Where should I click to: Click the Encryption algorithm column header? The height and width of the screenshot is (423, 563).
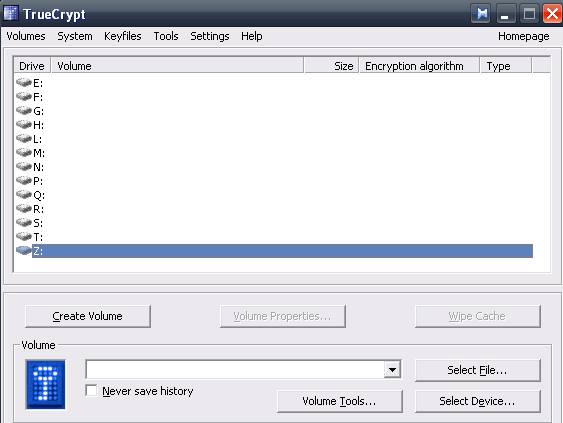[419, 66]
